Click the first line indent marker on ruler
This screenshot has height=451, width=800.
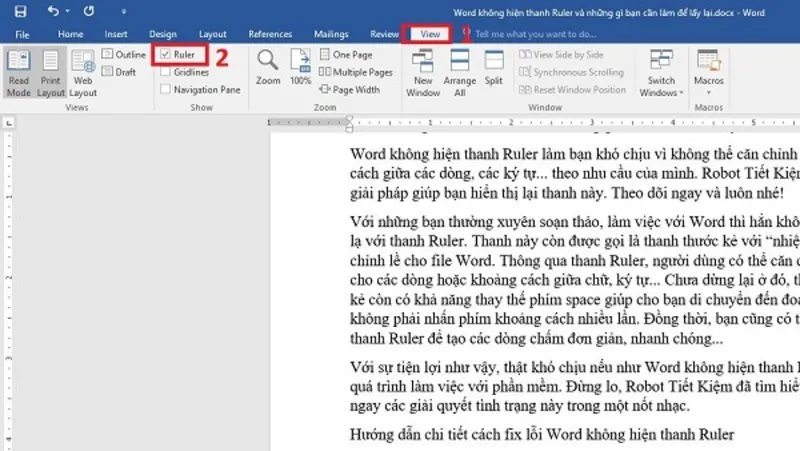pos(349,119)
